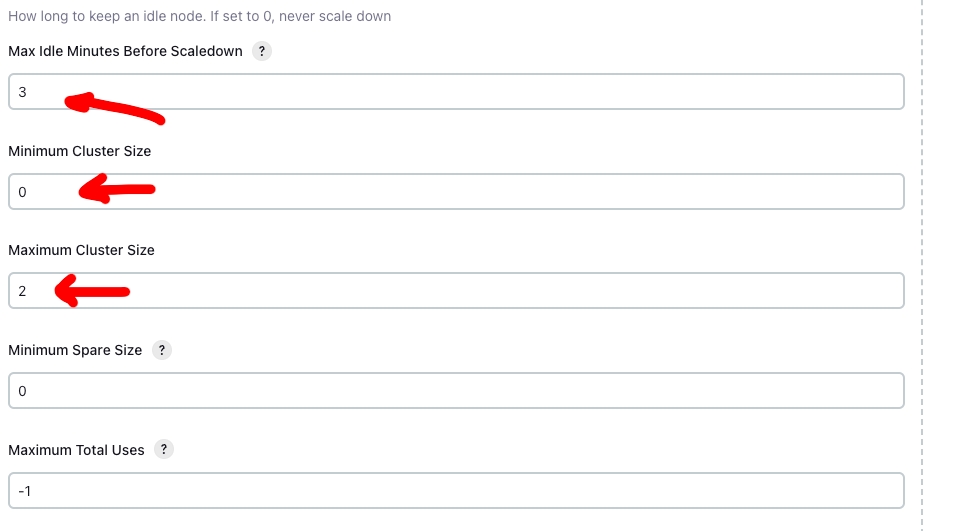Click the Maximum Total Uses field containing -1
Image resolution: width=955 pixels, height=531 pixels.
click(x=456, y=491)
